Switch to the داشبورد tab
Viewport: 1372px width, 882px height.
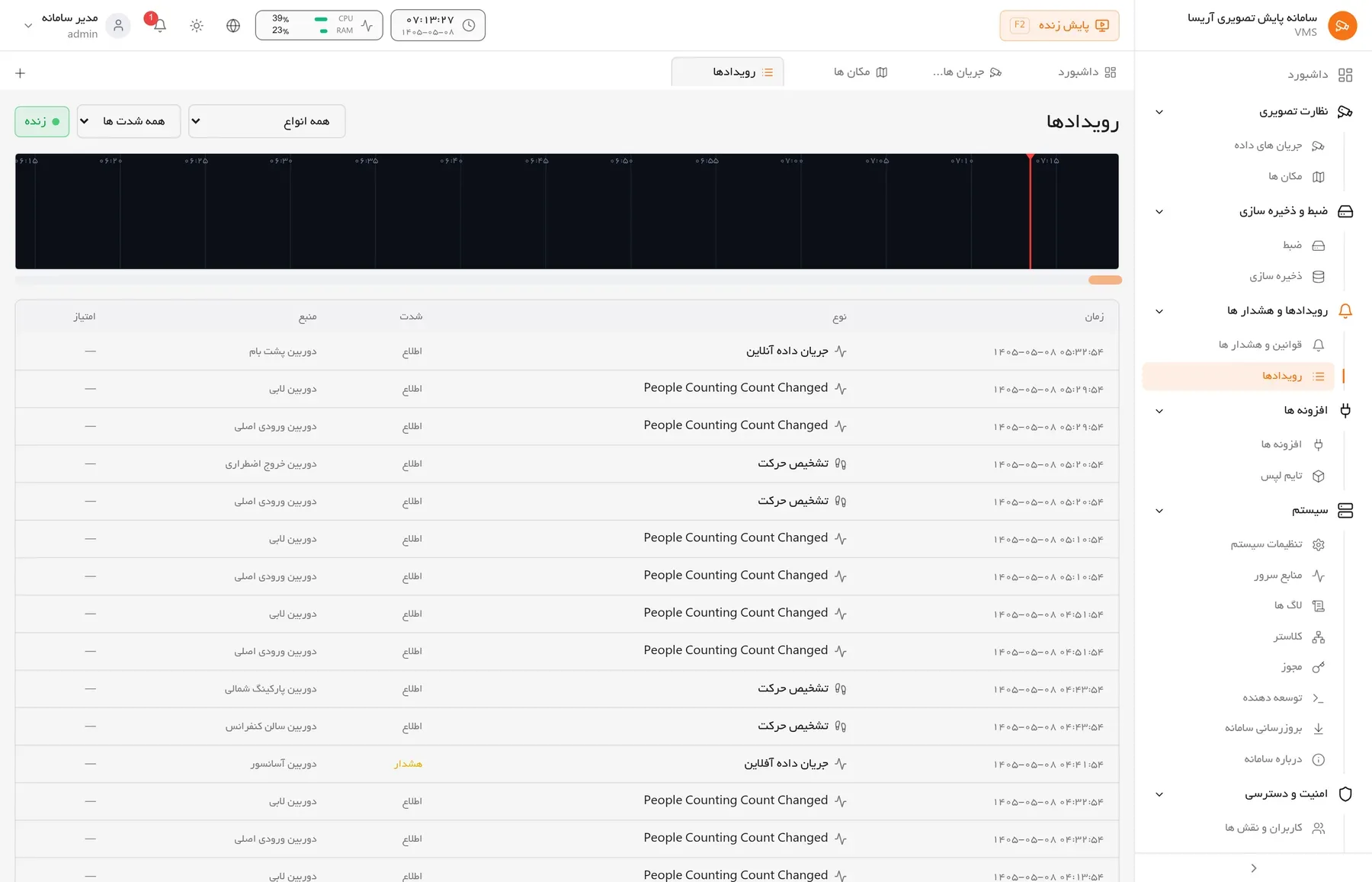click(x=1086, y=72)
